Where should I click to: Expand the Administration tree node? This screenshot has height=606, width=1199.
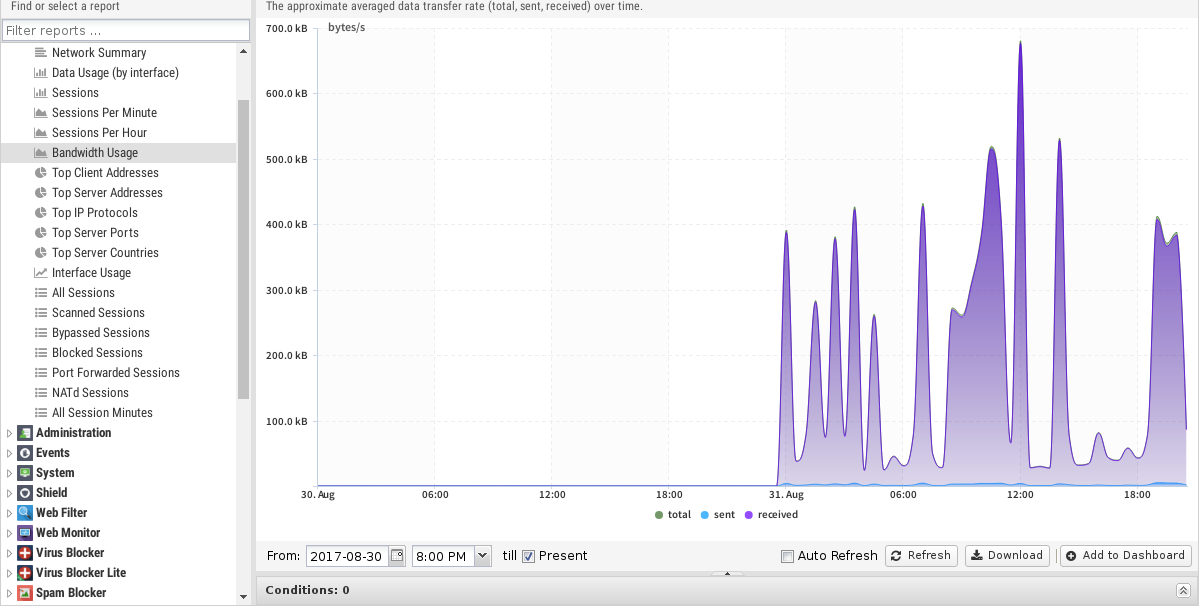[9, 433]
